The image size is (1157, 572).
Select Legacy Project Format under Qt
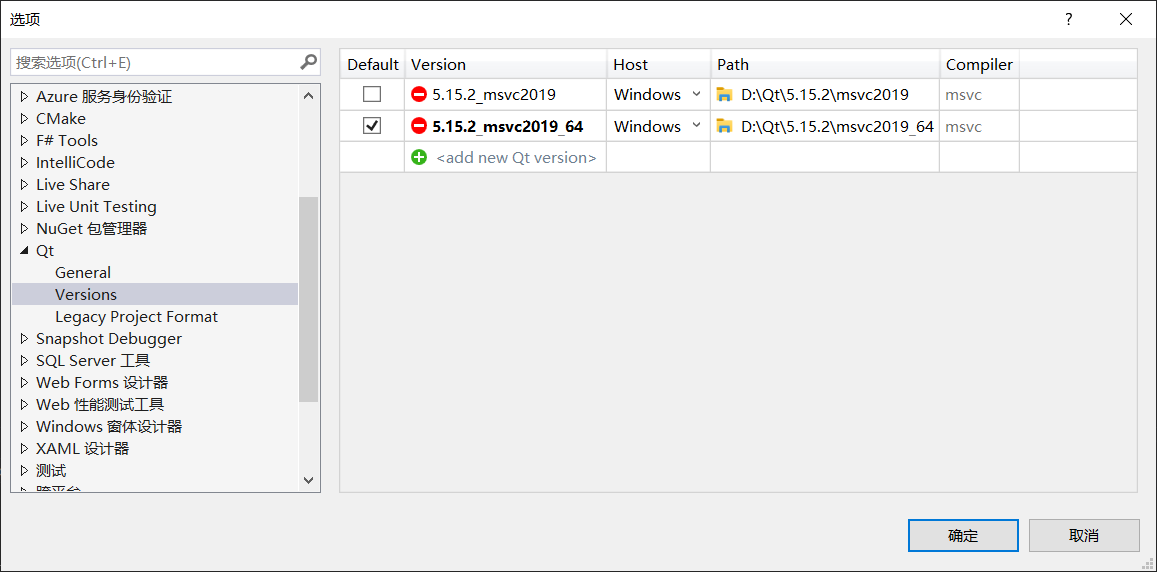click(137, 317)
